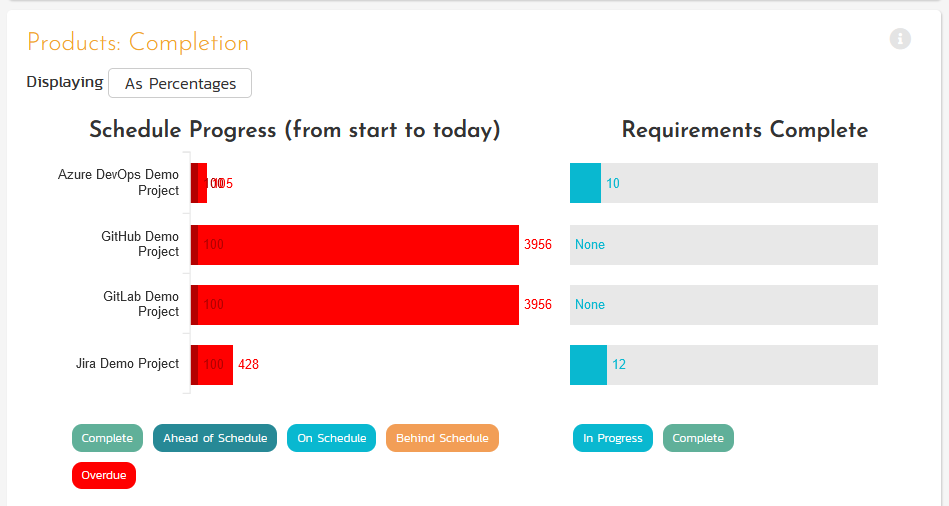Toggle the Complete requirements legend item
The width and height of the screenshot is (949, 506).
click(x=698, y=438)
